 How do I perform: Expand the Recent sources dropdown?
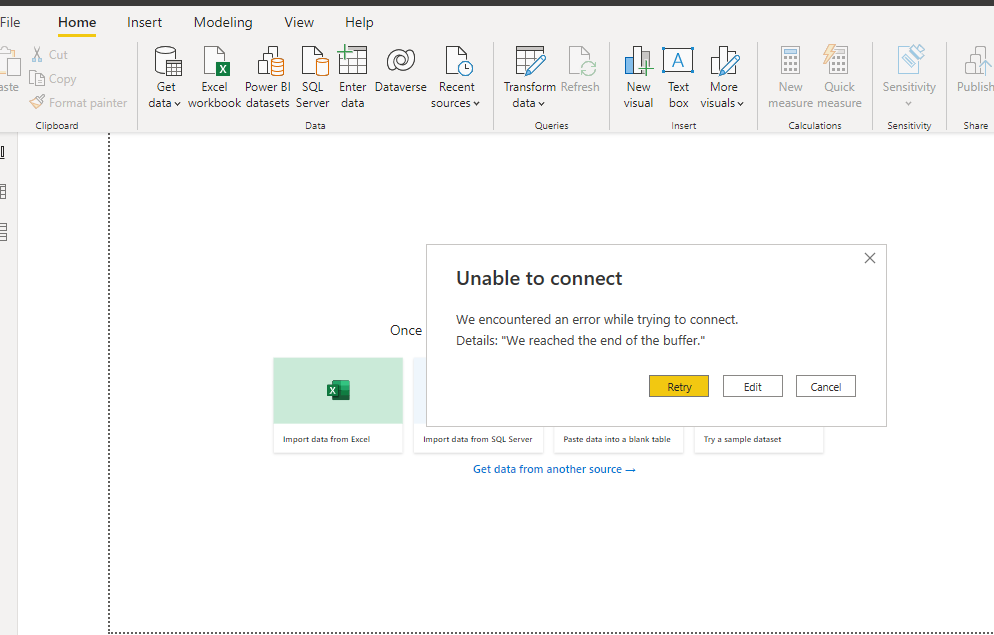pyautogui.click(x=456, y=77)
